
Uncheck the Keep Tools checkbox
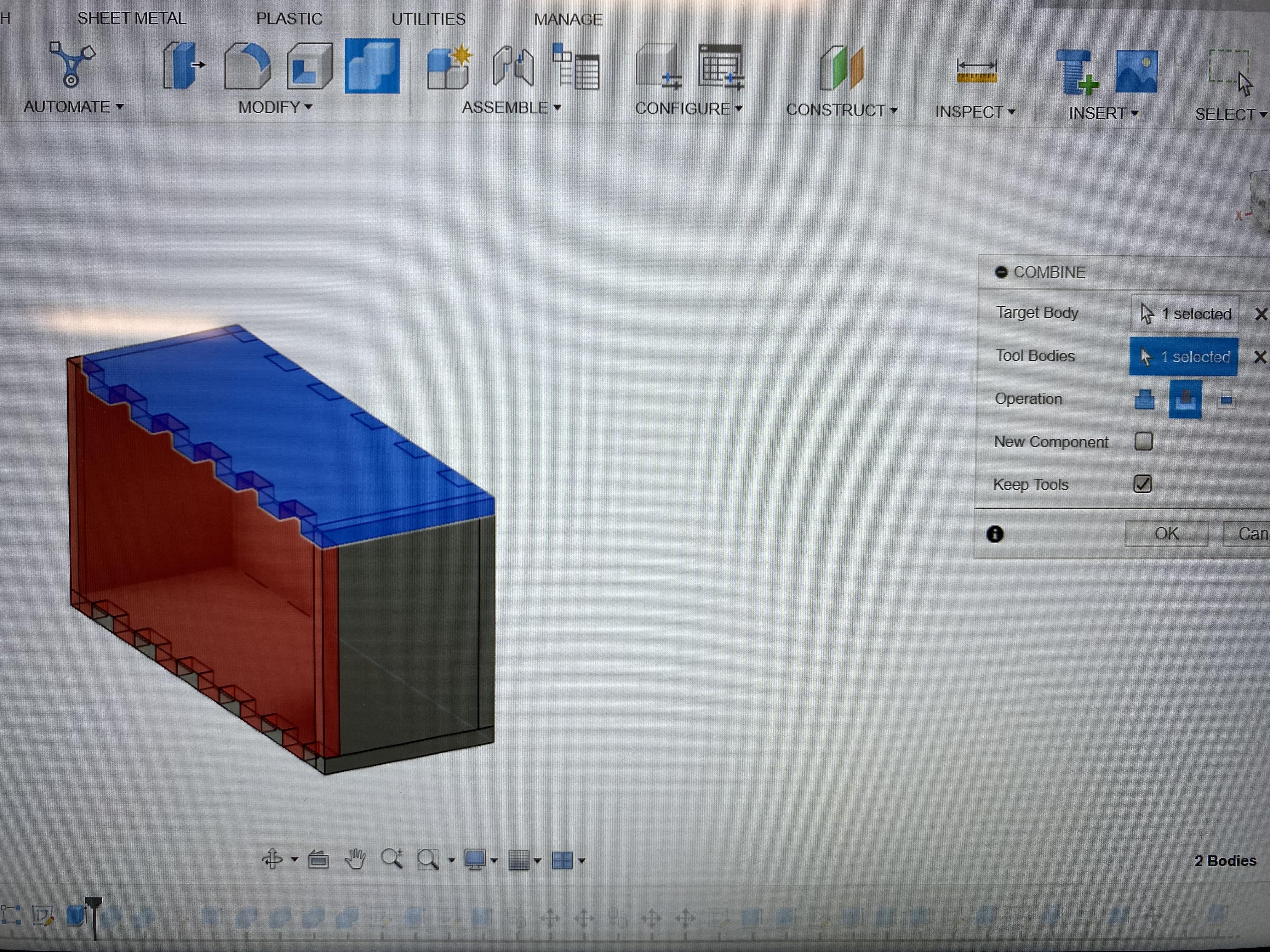1142,484
